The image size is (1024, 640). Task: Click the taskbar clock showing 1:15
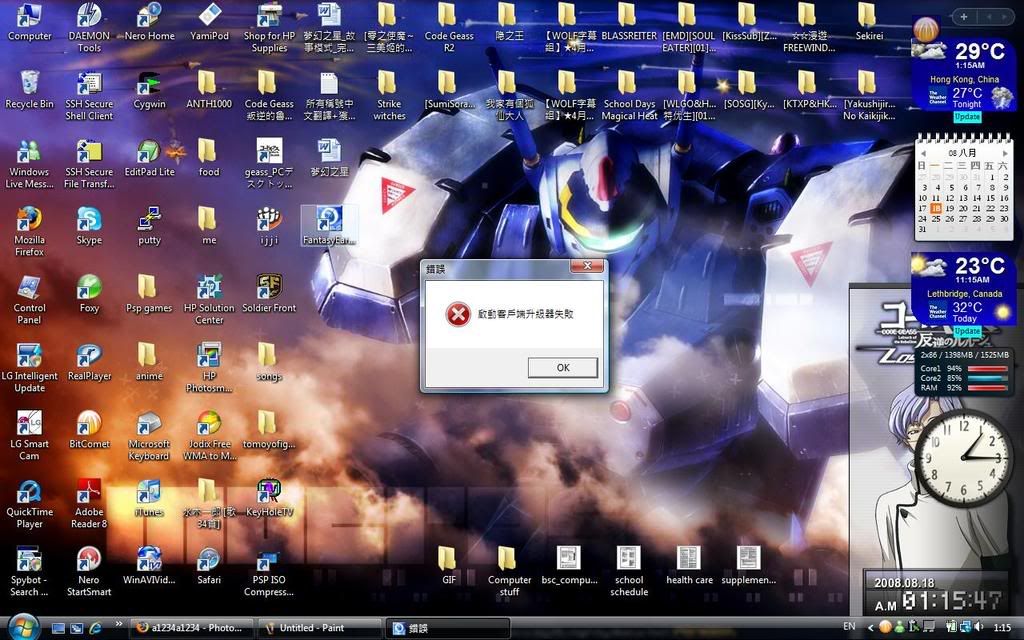(1001, 627)
